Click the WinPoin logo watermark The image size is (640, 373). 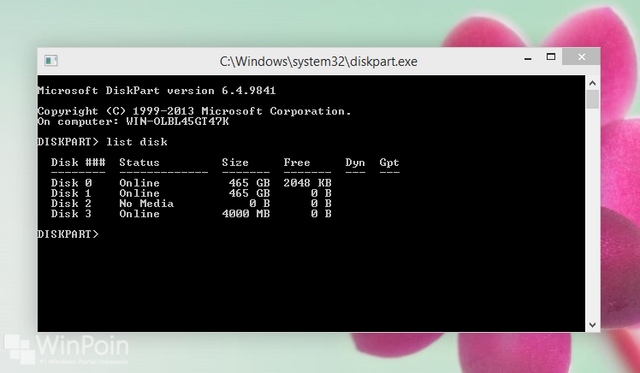point(67,349)
